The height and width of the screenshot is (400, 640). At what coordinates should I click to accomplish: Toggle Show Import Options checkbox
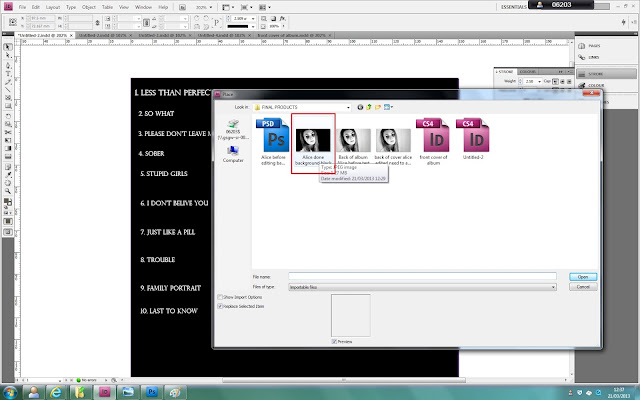pos(220,297)
